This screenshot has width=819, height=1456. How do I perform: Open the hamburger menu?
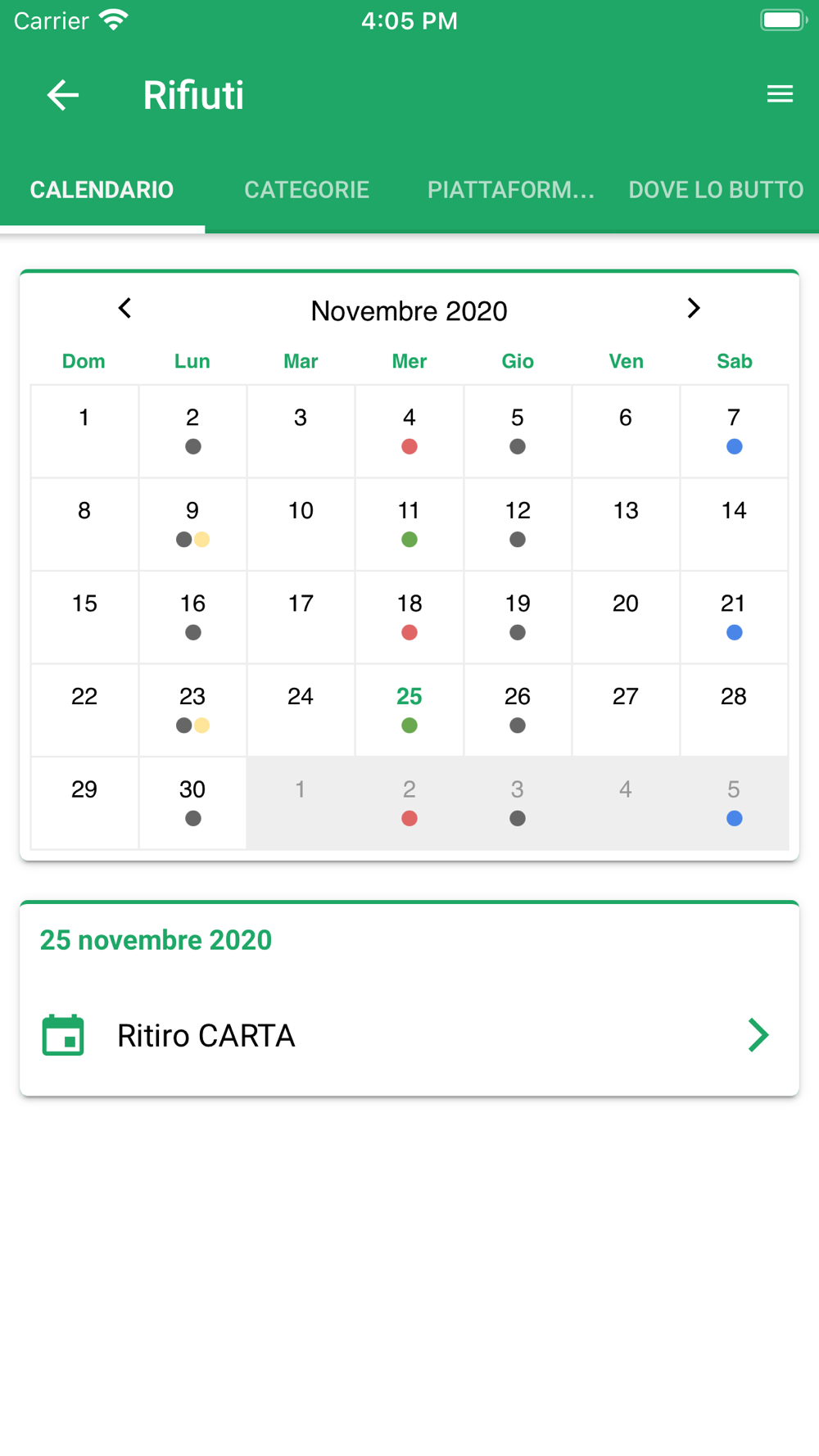780,95
